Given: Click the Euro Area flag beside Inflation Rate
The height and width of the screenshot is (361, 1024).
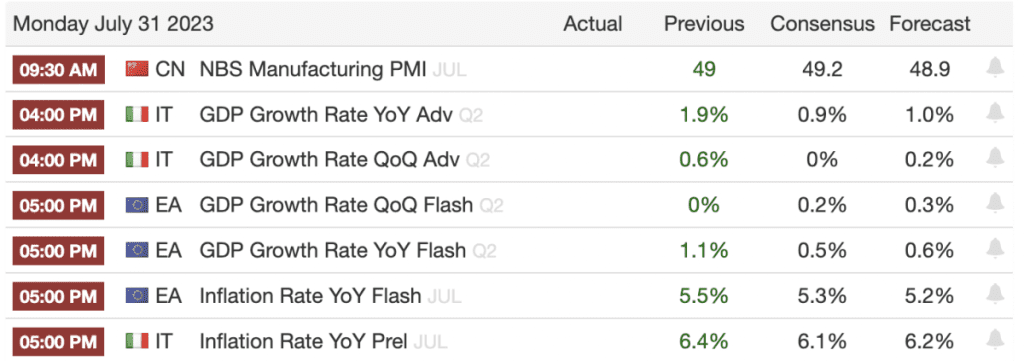Looking at the screenshot, I should 137,295.
